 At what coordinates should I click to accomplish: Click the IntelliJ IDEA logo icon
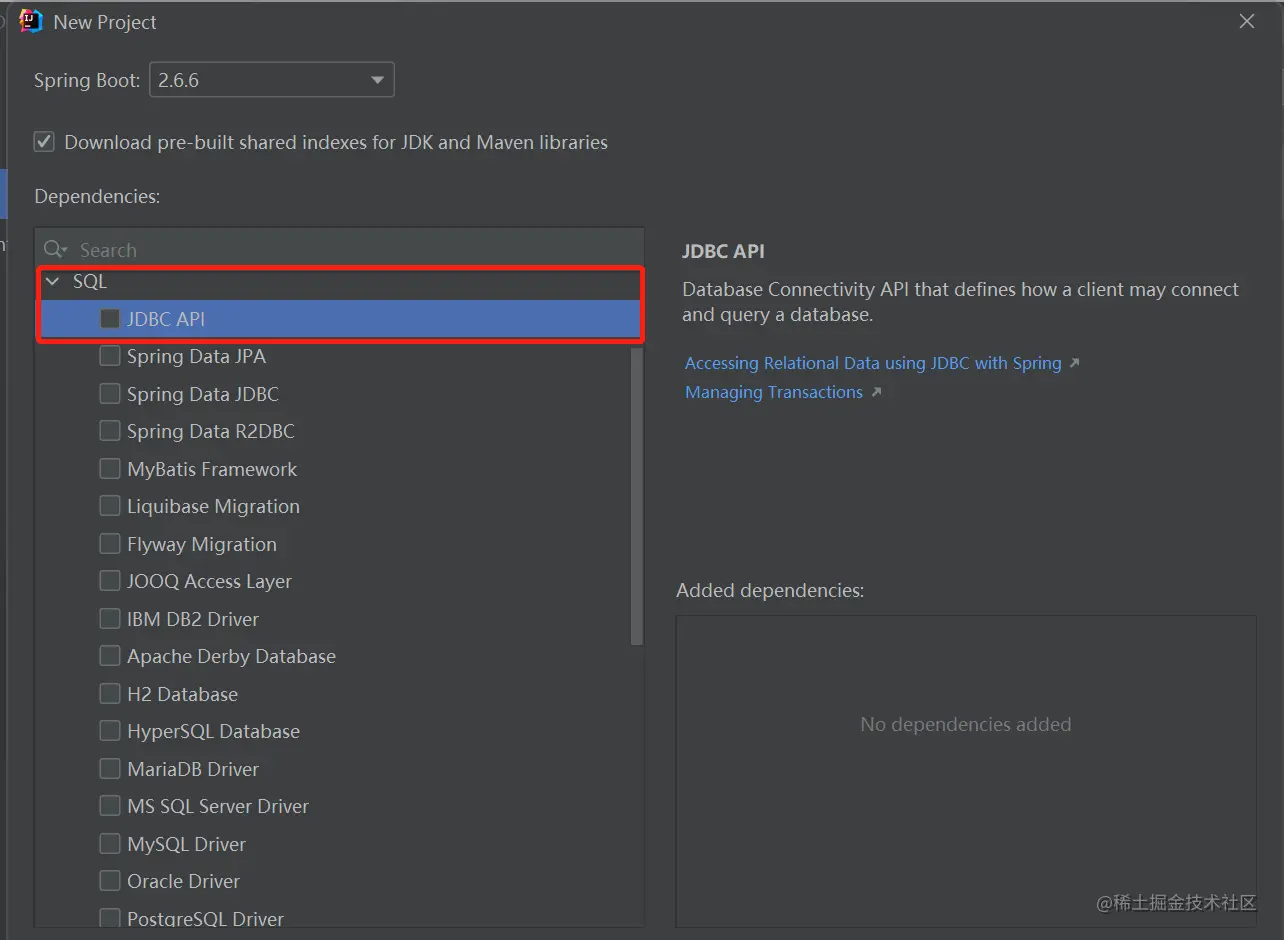[32, 22]
